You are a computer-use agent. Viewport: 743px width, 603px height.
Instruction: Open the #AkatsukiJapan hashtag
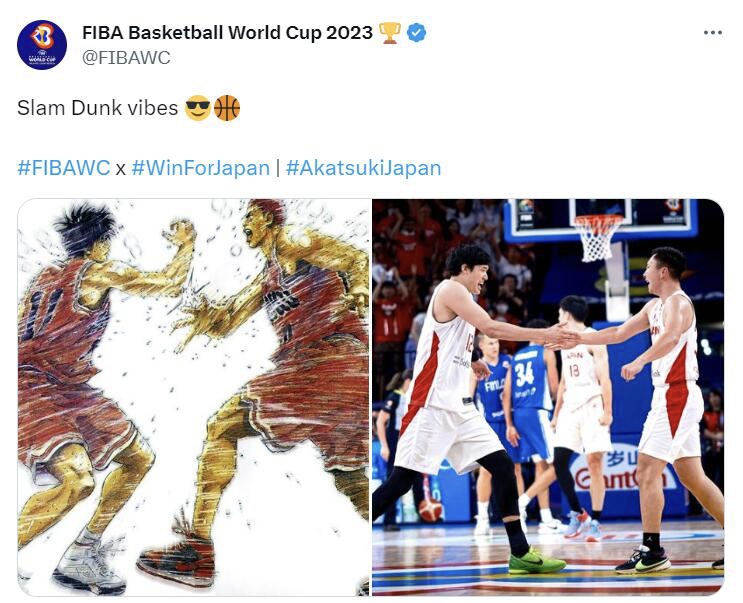coord(363,168)
